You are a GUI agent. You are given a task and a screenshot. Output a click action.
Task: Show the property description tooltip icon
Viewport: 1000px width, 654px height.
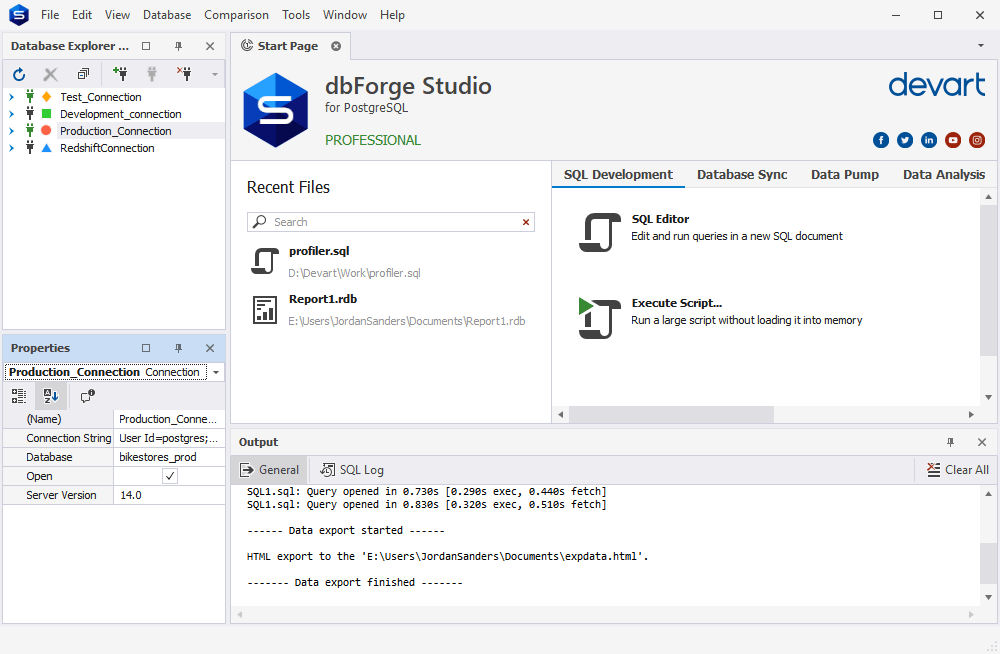[87, 396]
